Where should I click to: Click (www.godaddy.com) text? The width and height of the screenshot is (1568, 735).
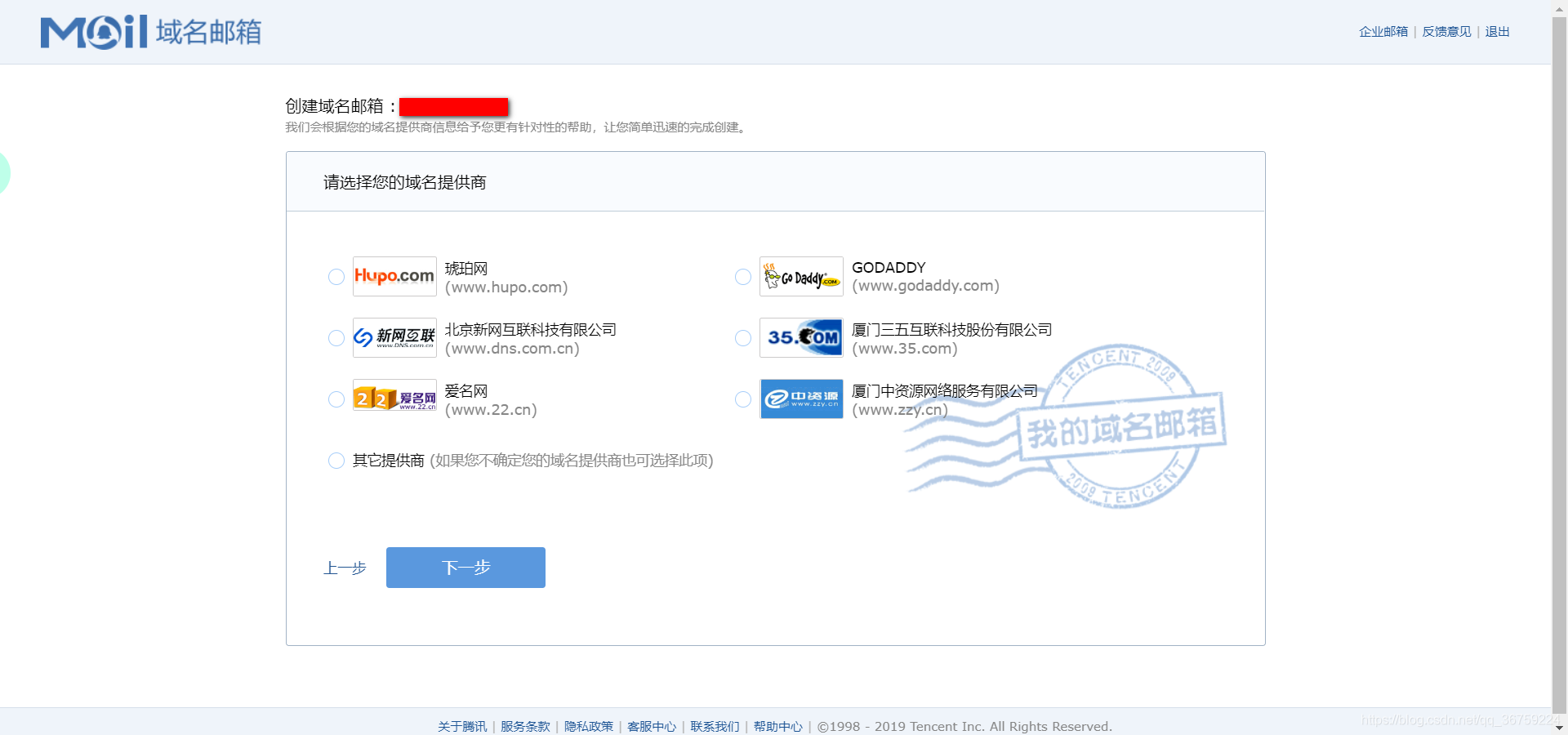coord(925,286)
